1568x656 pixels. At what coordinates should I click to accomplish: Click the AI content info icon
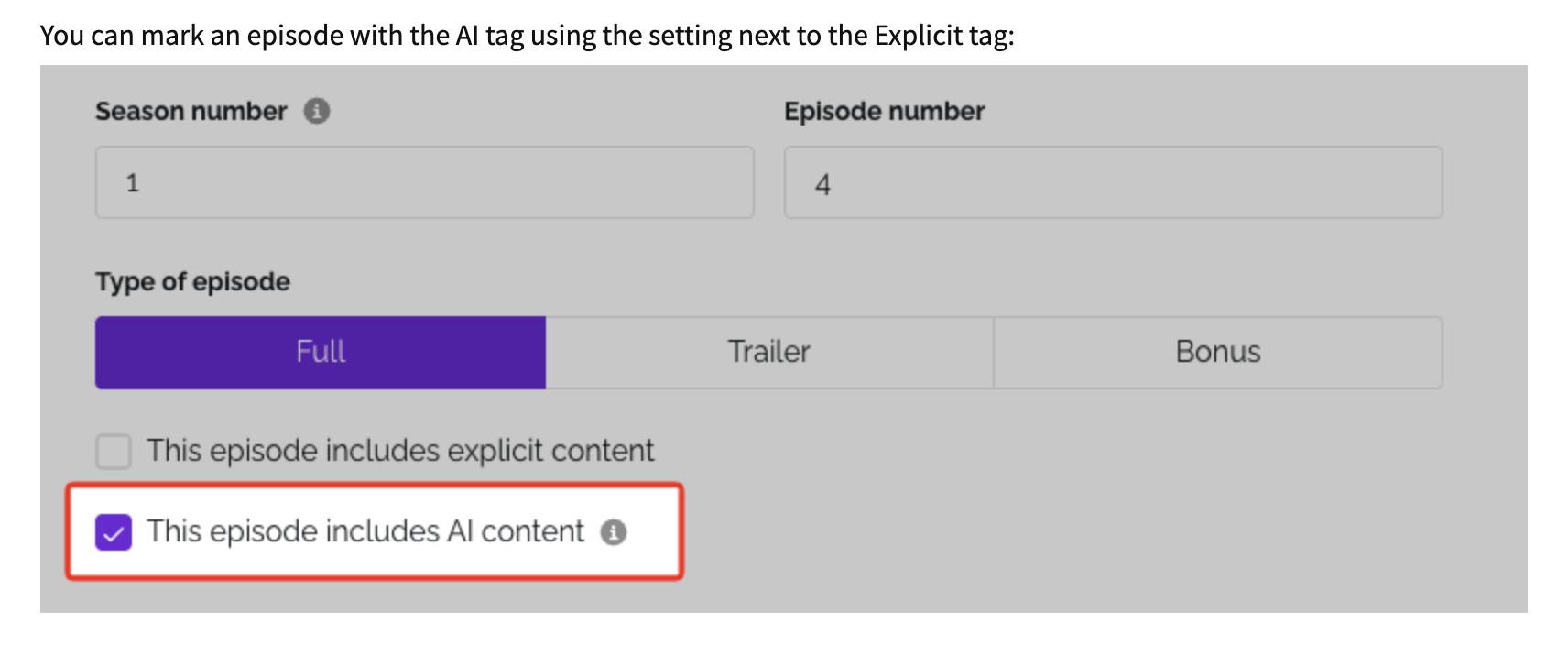613,532
